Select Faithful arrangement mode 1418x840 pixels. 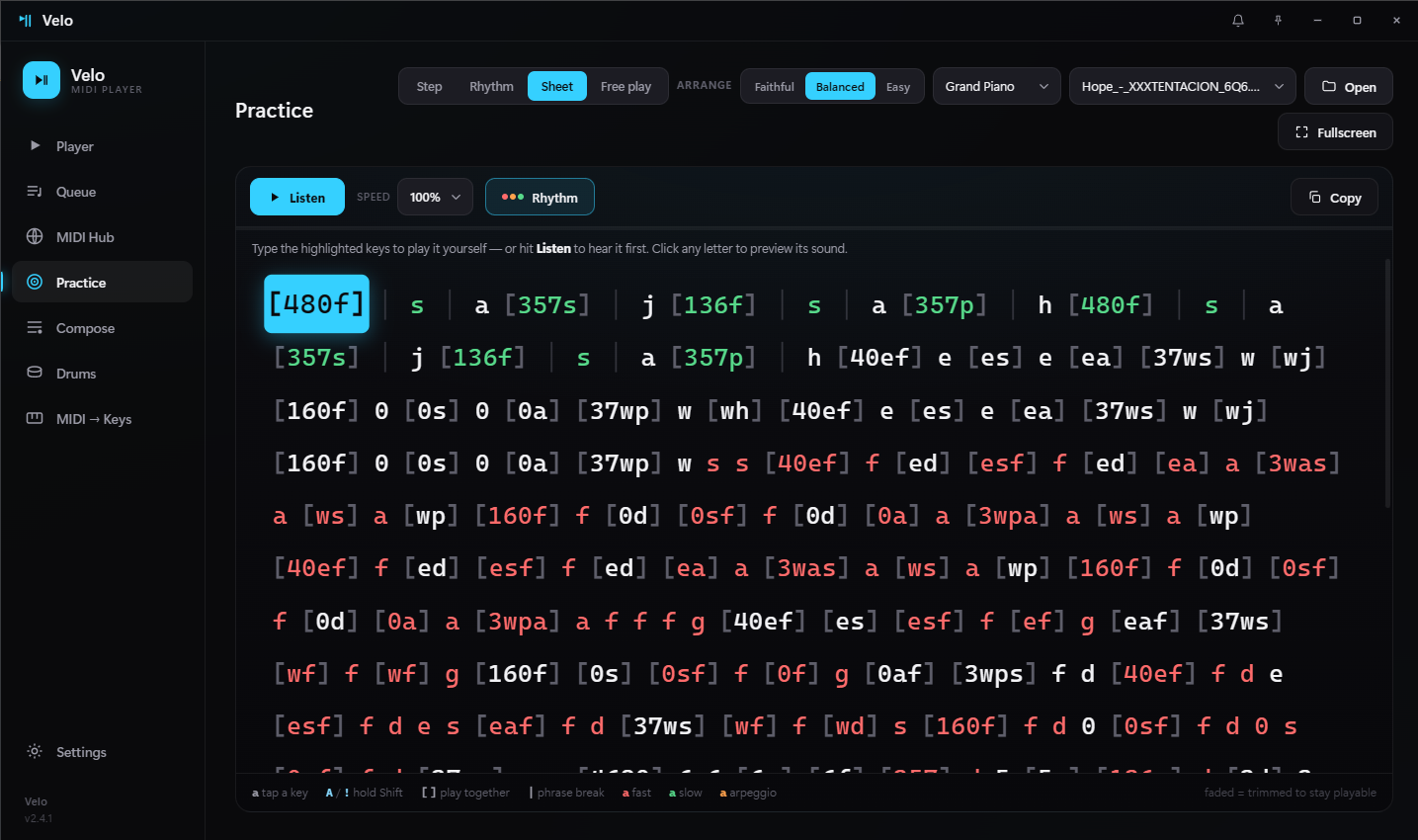point(774,87)
